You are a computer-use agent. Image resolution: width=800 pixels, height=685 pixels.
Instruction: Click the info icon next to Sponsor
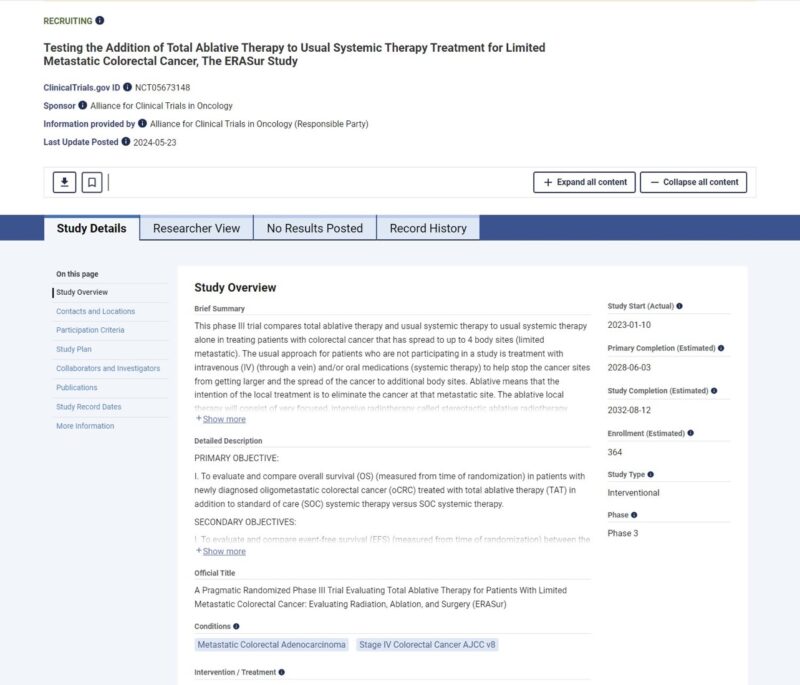point(83,105)
